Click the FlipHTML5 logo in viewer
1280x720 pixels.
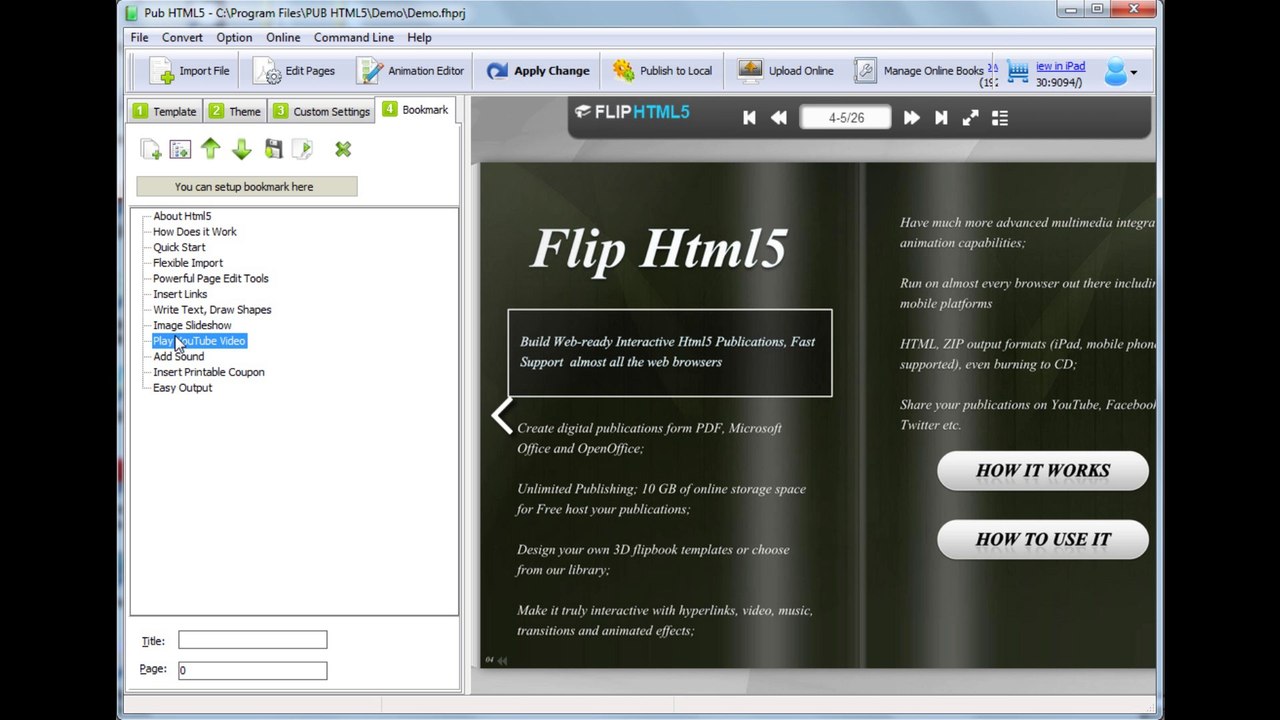(x=632, y=112)
